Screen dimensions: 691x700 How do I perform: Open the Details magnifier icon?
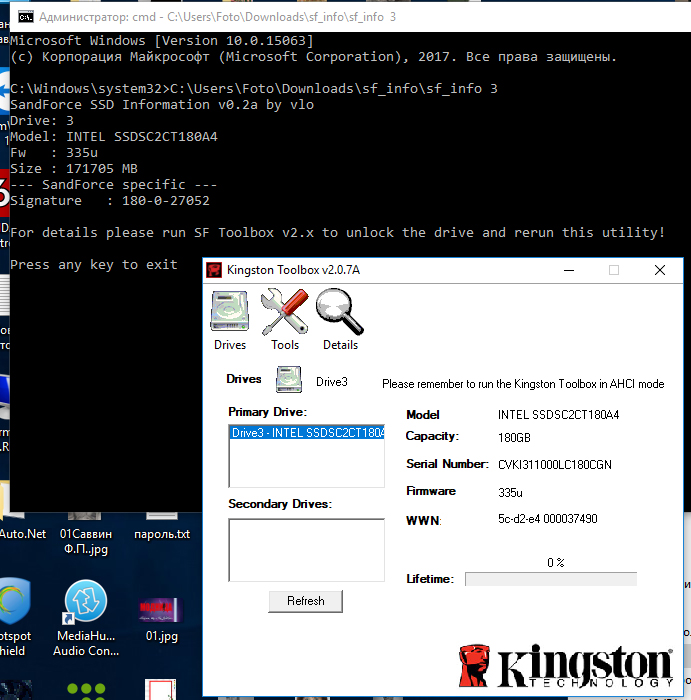[x=340, y=320]
